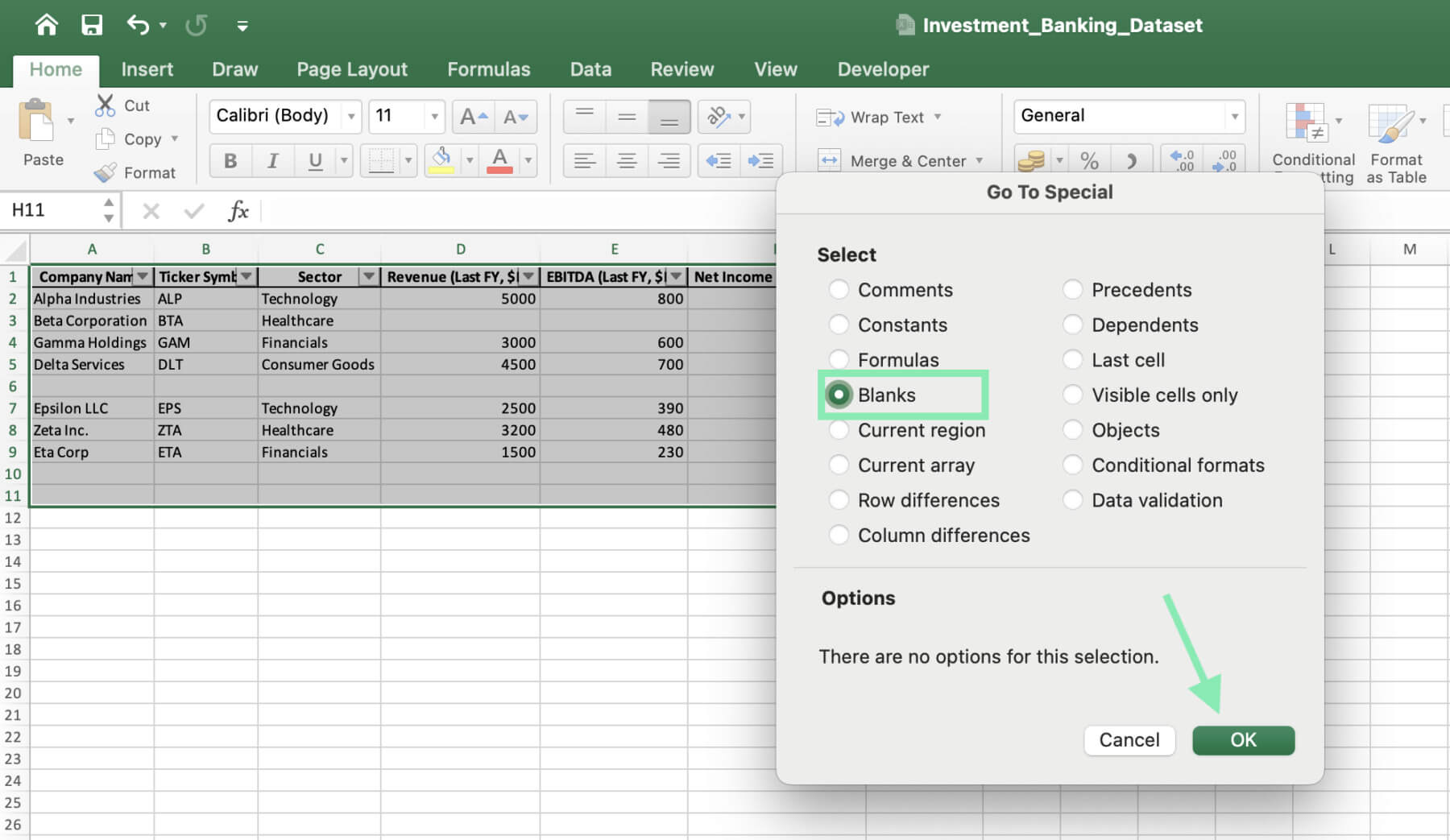
Task: Apply Bold formatting
Action: tap(230, 159)
